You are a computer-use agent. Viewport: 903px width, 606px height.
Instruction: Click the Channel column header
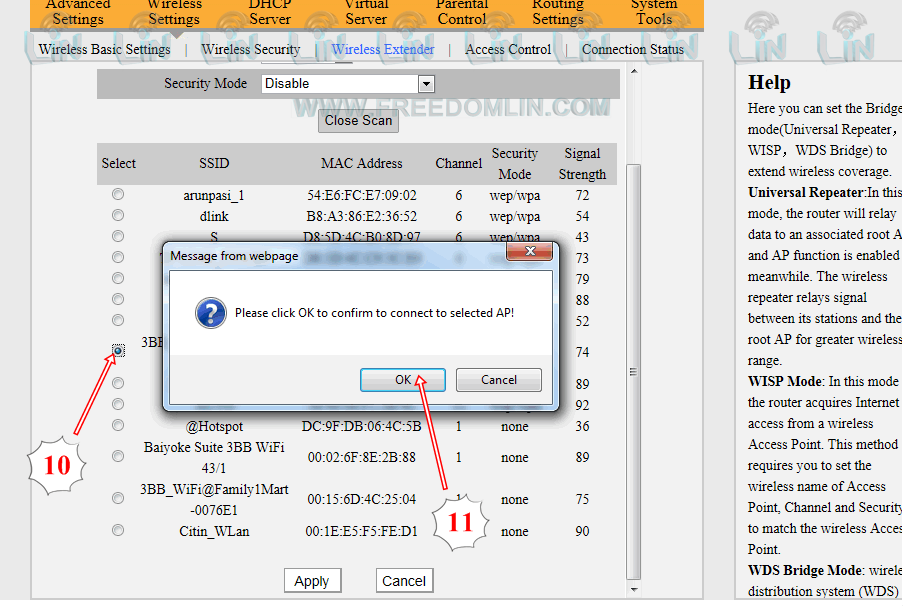[x=458, y=164]
